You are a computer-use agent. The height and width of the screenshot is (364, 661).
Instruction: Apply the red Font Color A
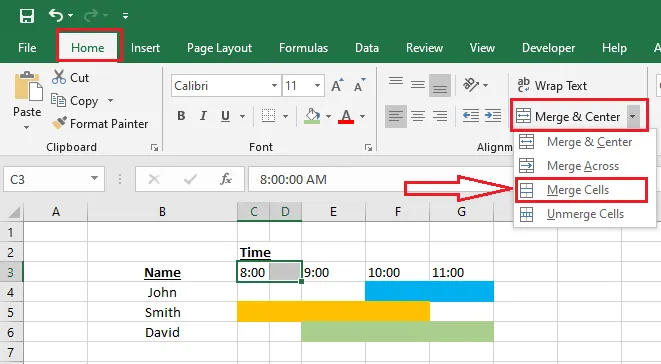[x=346, y=116]
